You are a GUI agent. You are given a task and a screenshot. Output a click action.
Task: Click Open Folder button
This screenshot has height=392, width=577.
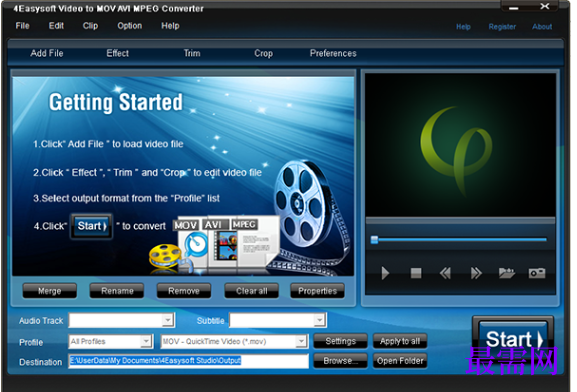pos(400,361)
